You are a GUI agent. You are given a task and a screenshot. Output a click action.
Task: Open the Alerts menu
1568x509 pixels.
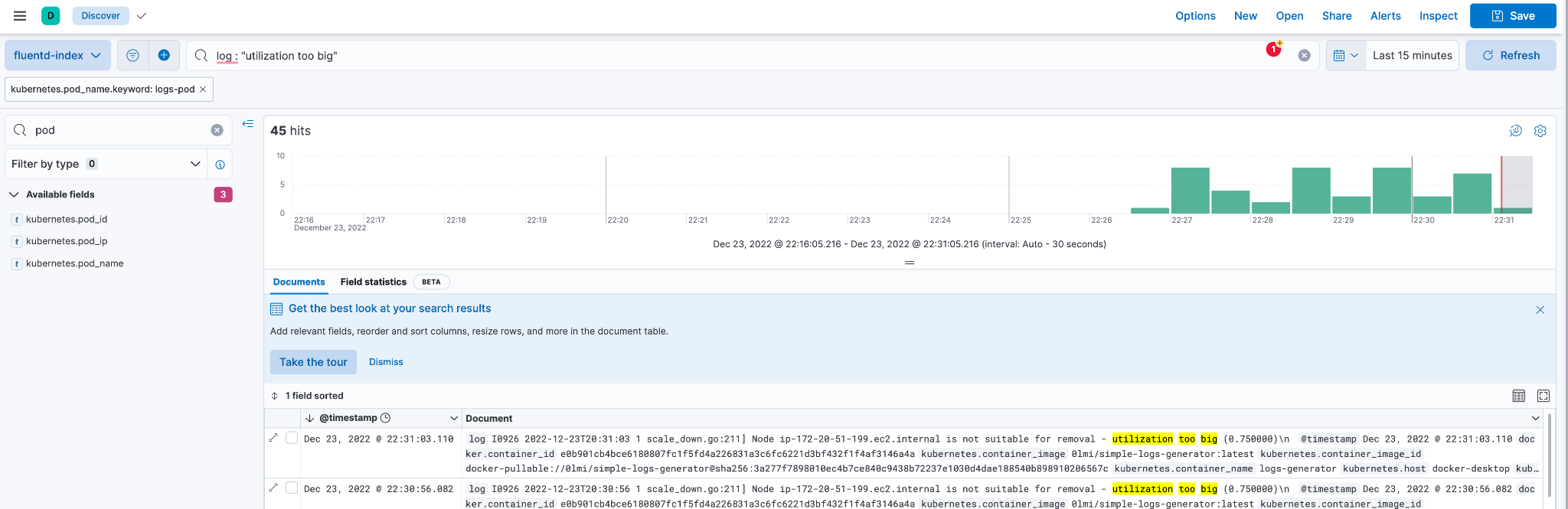1386,15
